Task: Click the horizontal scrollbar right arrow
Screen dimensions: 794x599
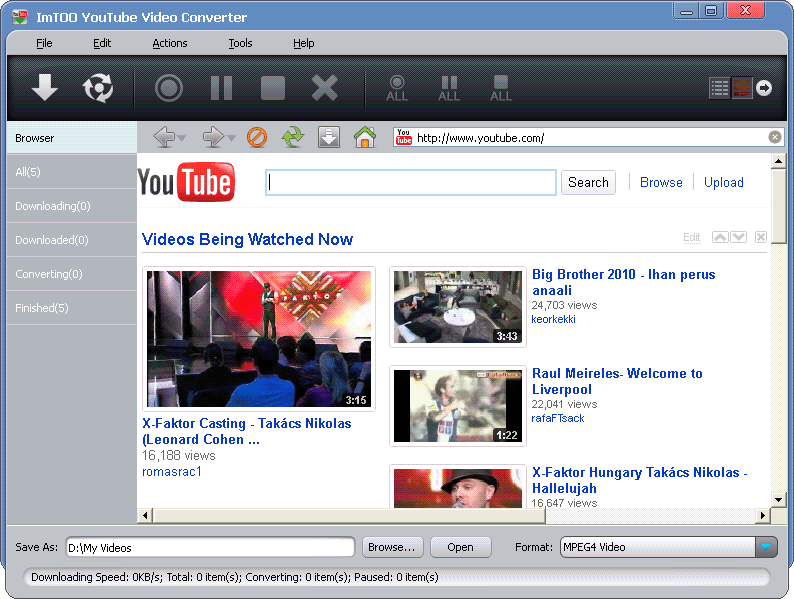Action: [x=763, y=515]
